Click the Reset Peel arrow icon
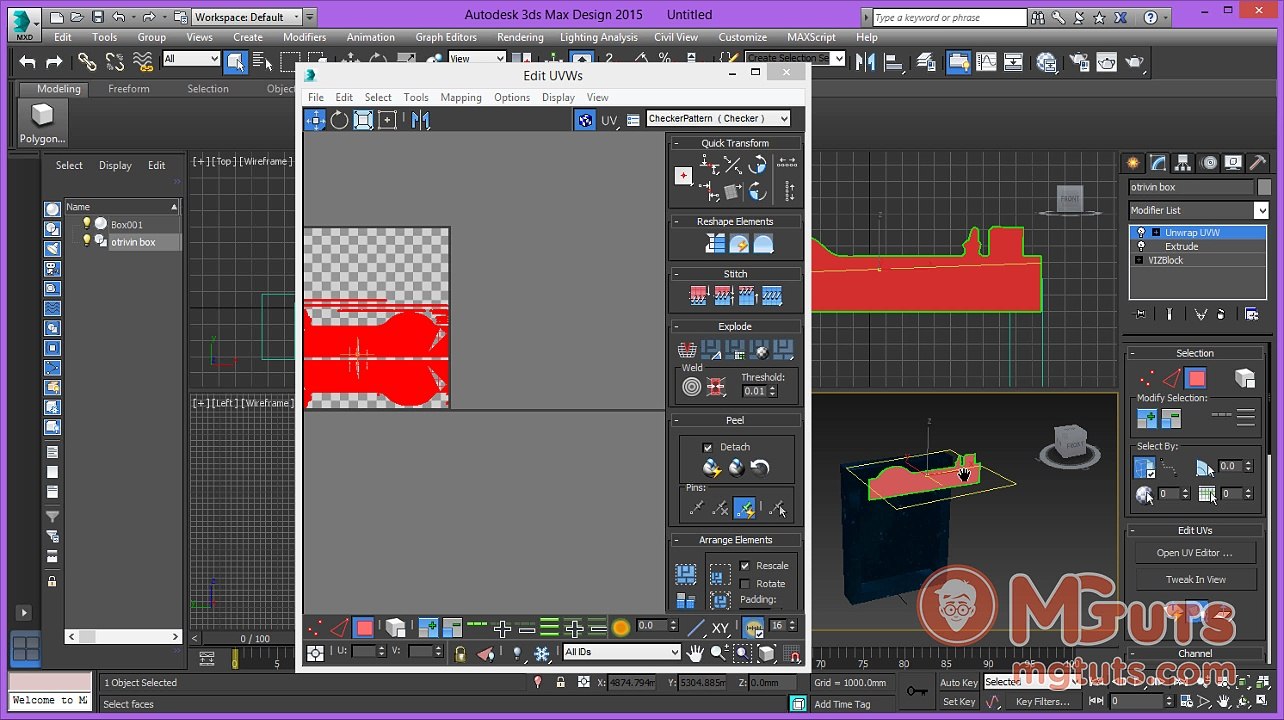The image size is (1284, 720). point(760,467)
